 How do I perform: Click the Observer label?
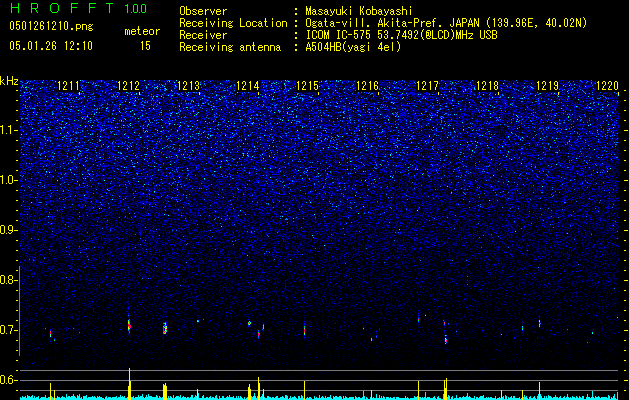tap(203, 11)
